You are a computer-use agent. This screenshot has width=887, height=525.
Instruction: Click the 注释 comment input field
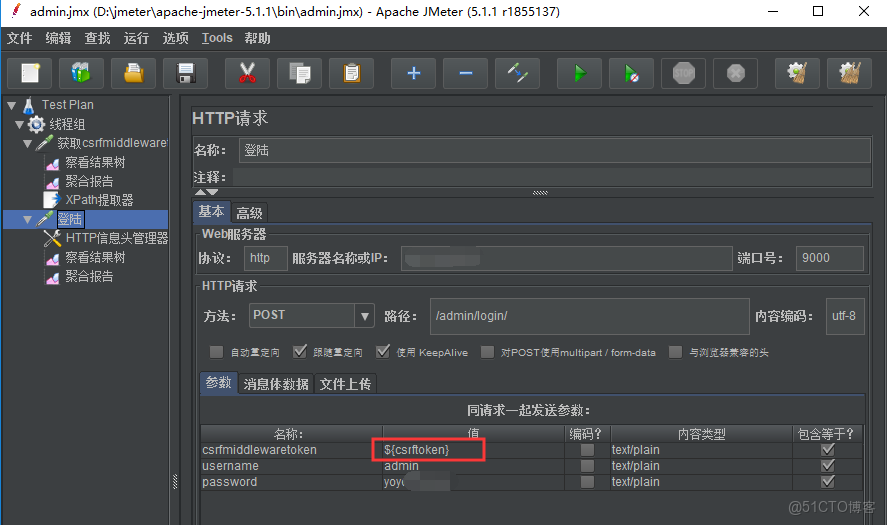pyautogui.click(x=552, y=177)
